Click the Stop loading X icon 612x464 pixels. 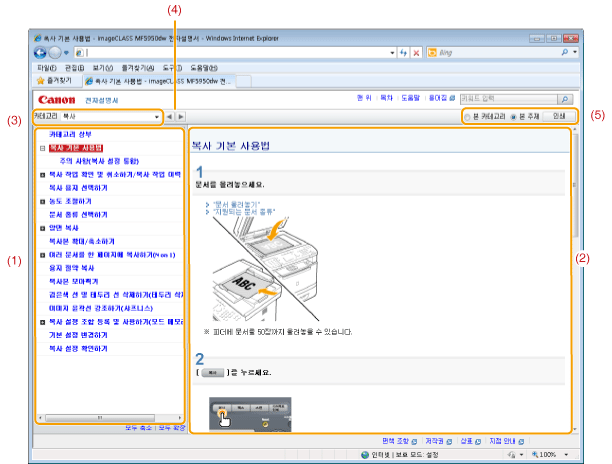[416, 51]
